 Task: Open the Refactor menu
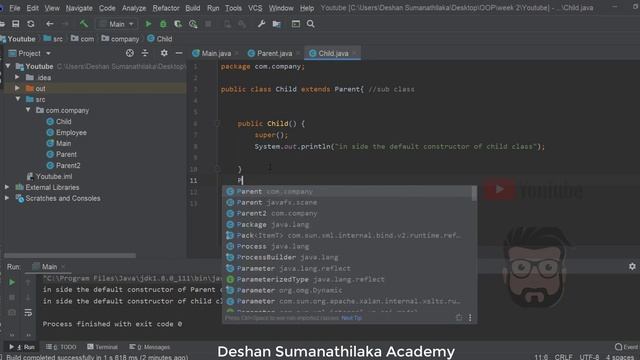pos(166,8)
